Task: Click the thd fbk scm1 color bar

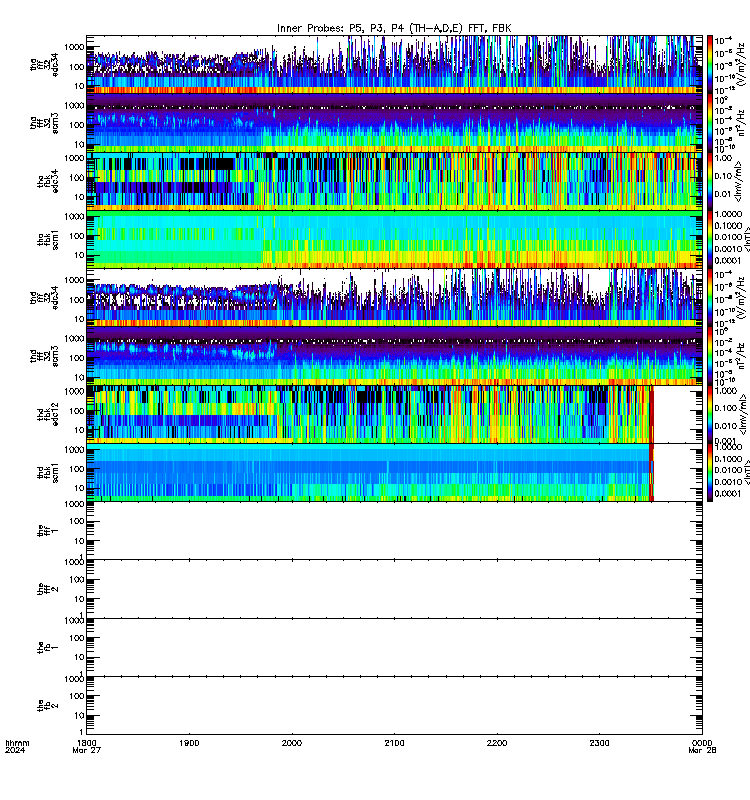Action: pos(710,472)
